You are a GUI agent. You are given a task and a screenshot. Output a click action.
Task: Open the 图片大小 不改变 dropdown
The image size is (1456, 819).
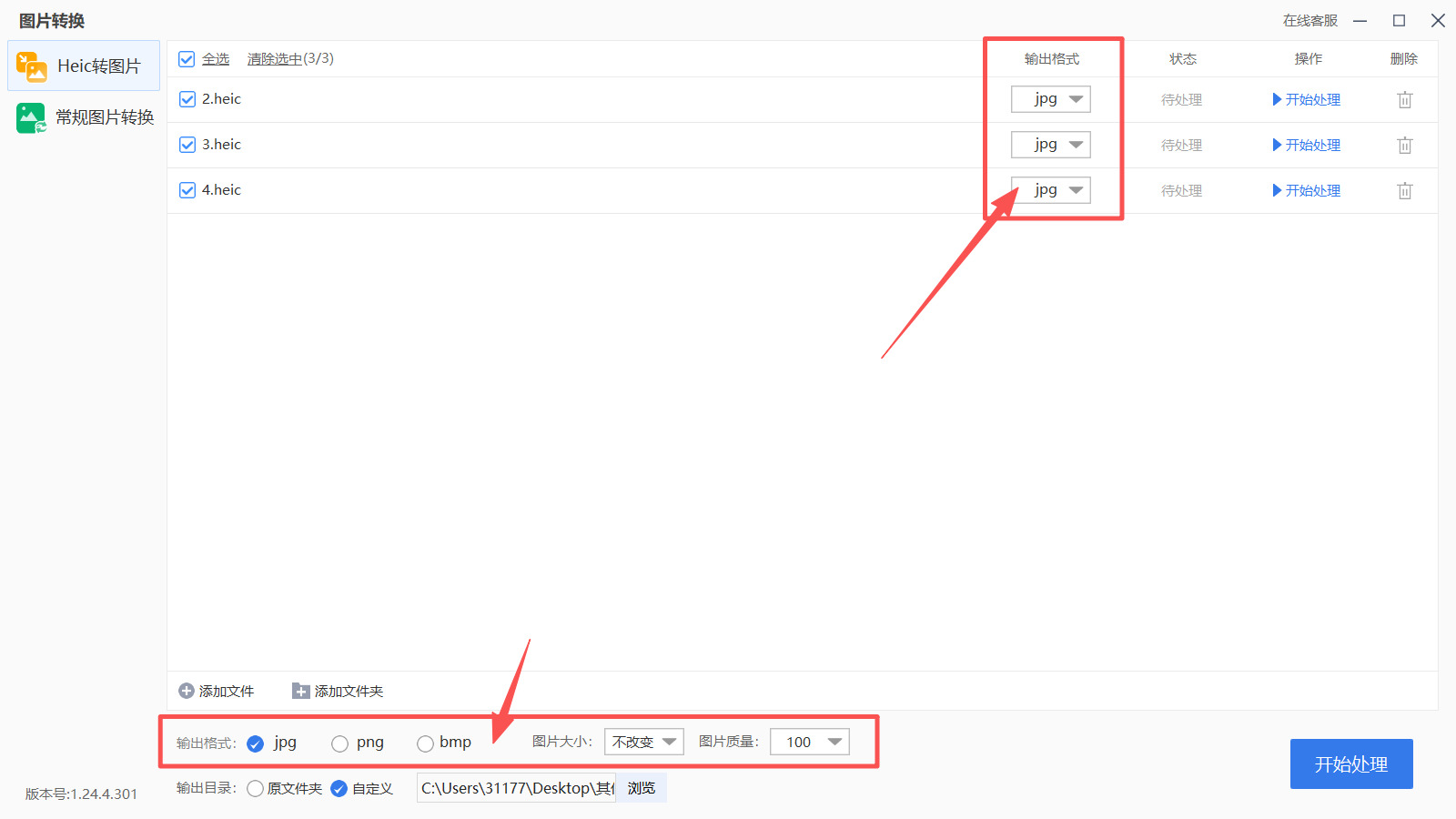pyautogui.click(x=644, y=742)
